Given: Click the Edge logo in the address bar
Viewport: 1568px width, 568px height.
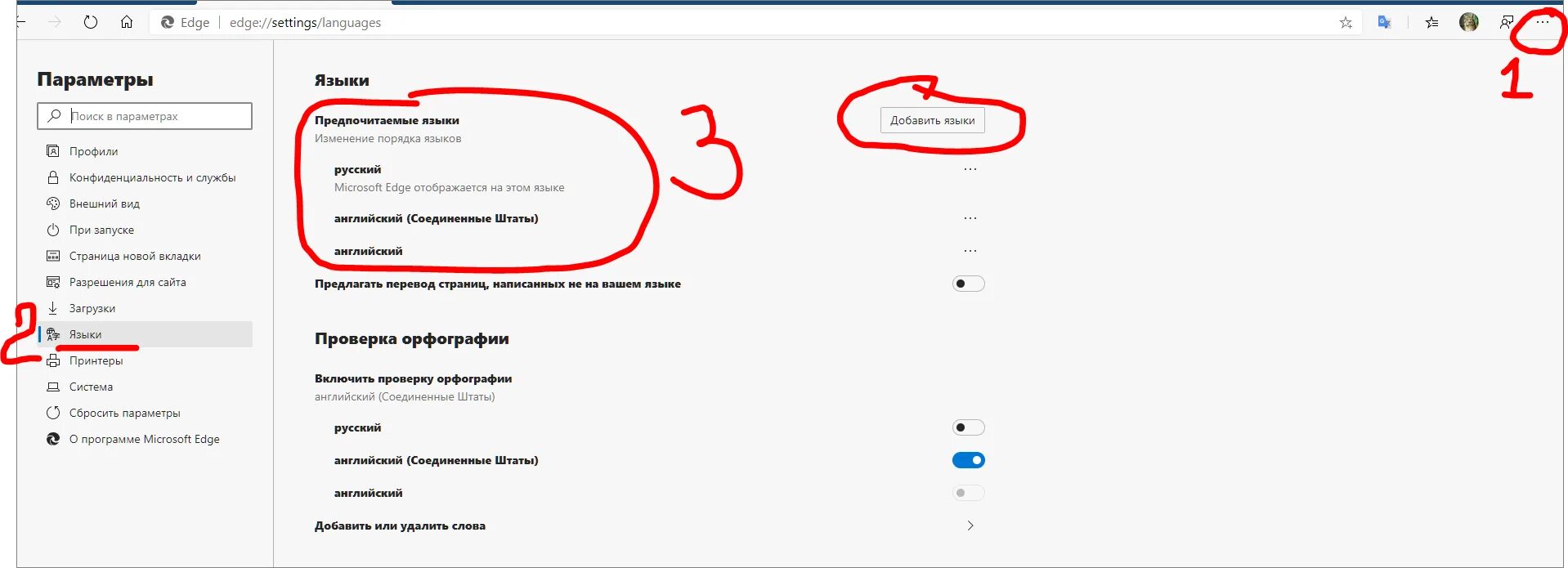Looking at the screenshot, I should click(168, 22).
